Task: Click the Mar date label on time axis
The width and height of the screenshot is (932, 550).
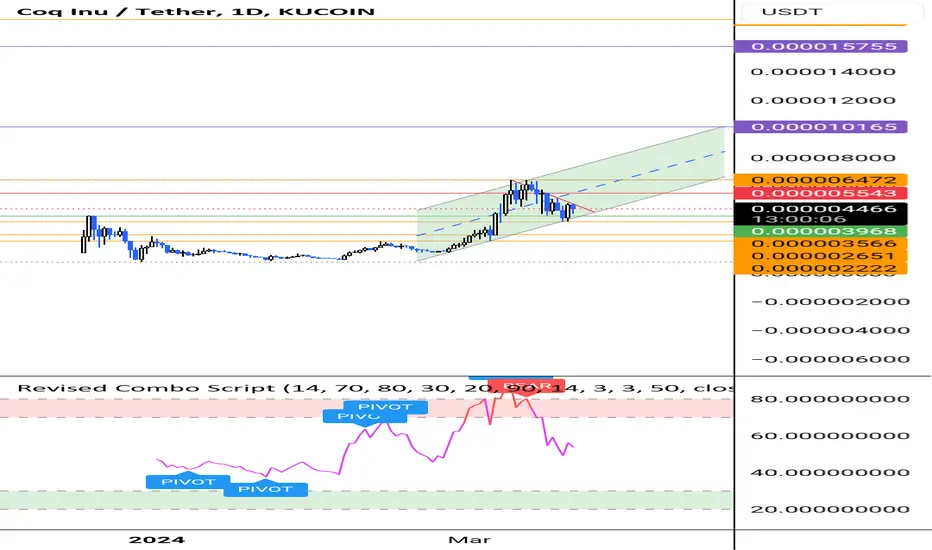Action: [x=470, y=539]
